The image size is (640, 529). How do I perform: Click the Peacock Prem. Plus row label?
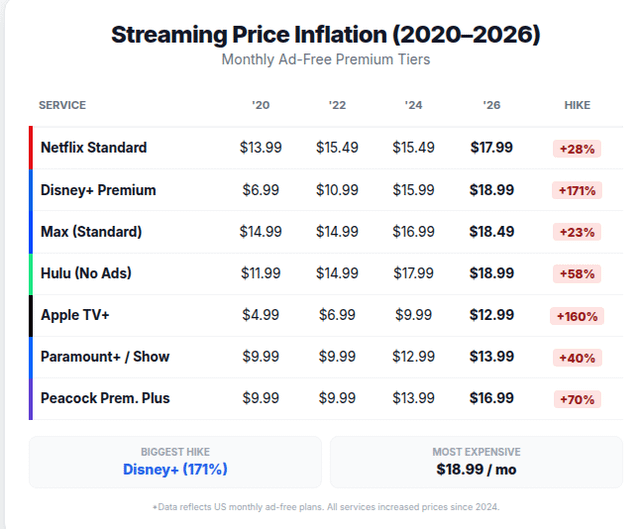click(105, 398)
